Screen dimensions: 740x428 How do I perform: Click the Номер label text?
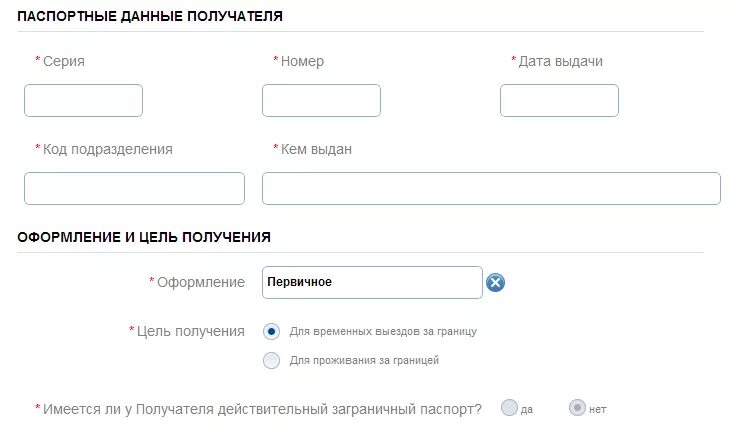click(x=303, y=61)
